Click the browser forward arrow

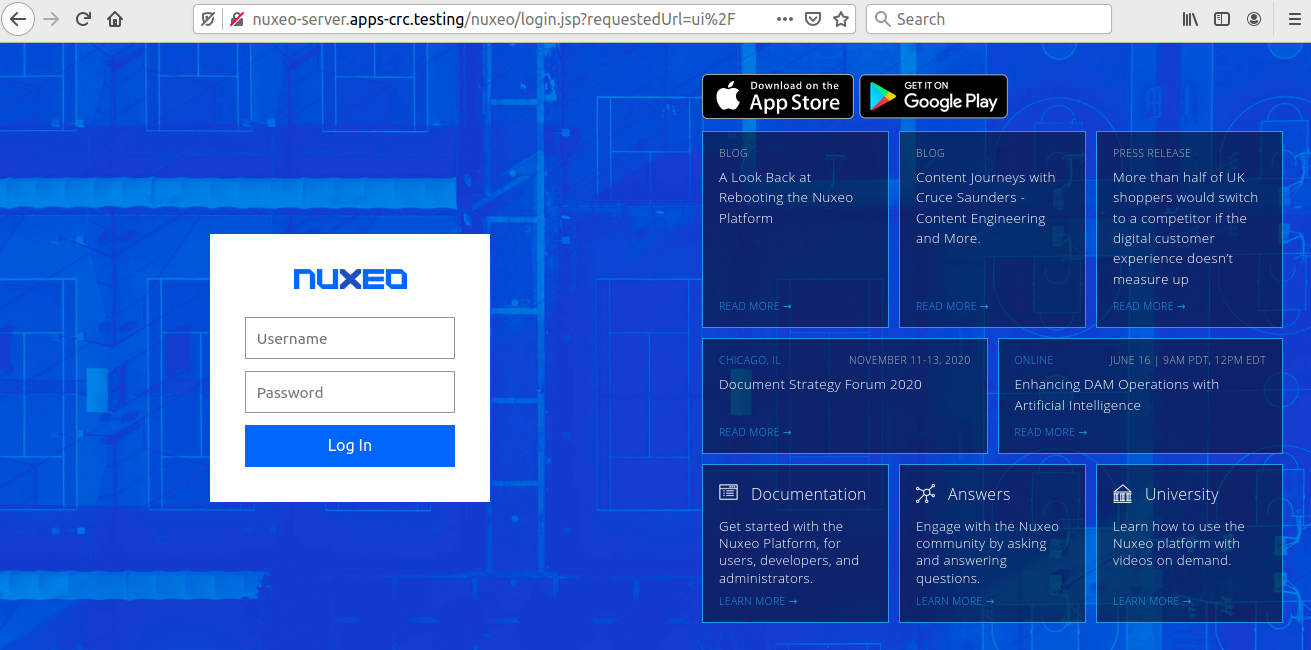tap(51, 19)
